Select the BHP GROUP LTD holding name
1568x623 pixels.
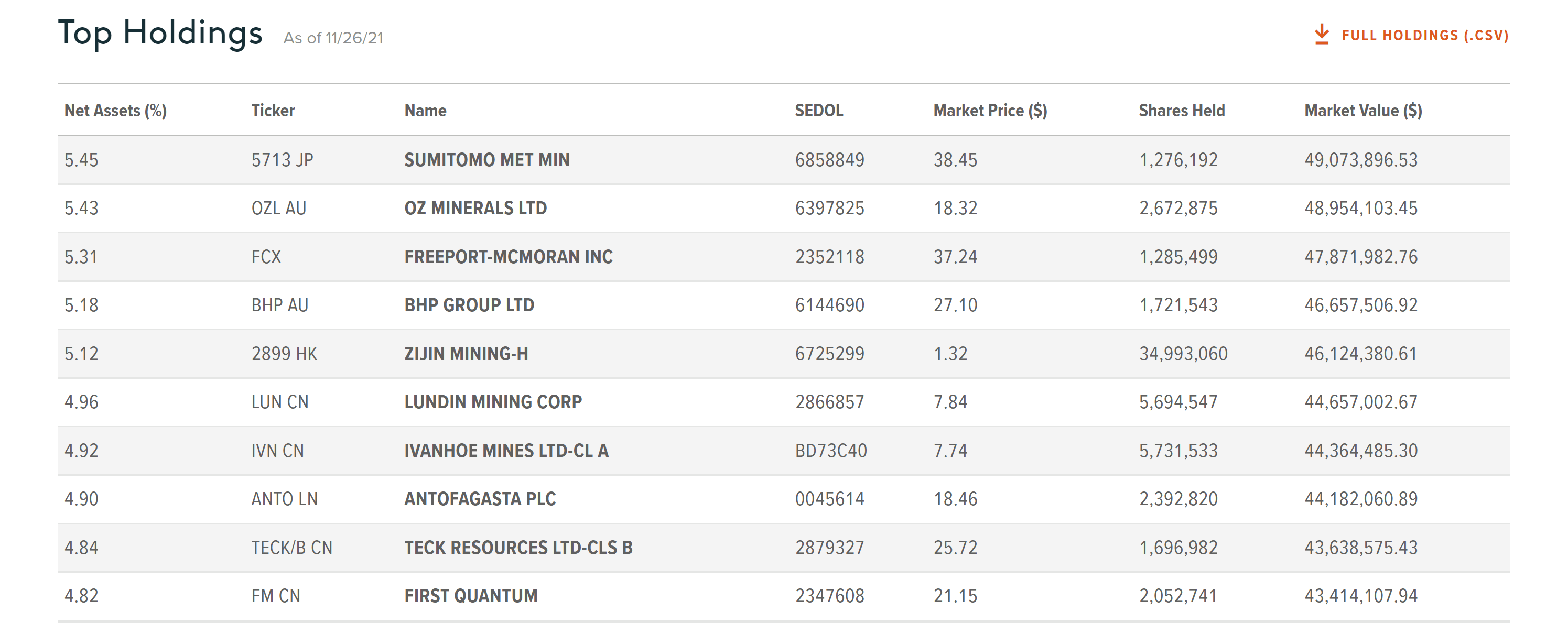[469, 305]
